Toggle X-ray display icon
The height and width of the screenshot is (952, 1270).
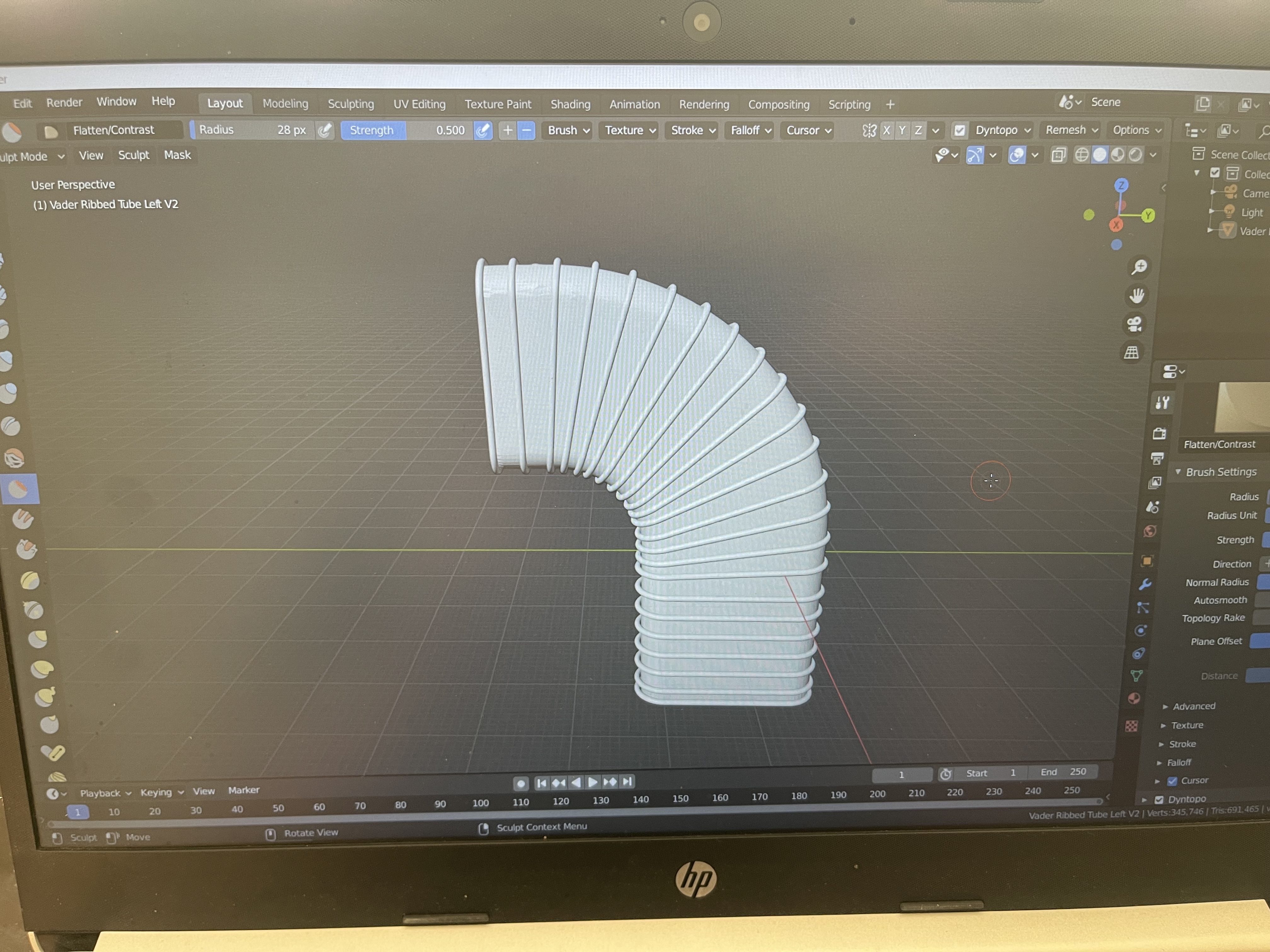click(x=1058, y=155)
